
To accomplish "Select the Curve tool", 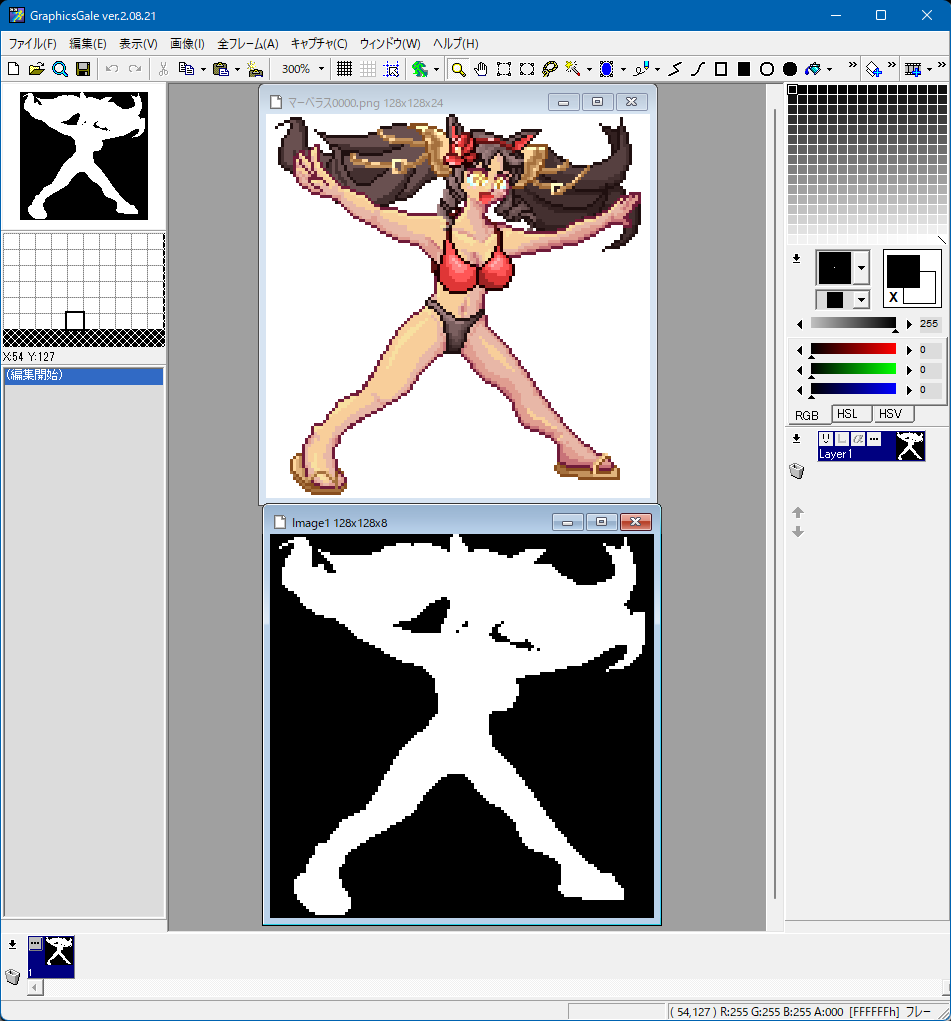I will pos(698,68).
